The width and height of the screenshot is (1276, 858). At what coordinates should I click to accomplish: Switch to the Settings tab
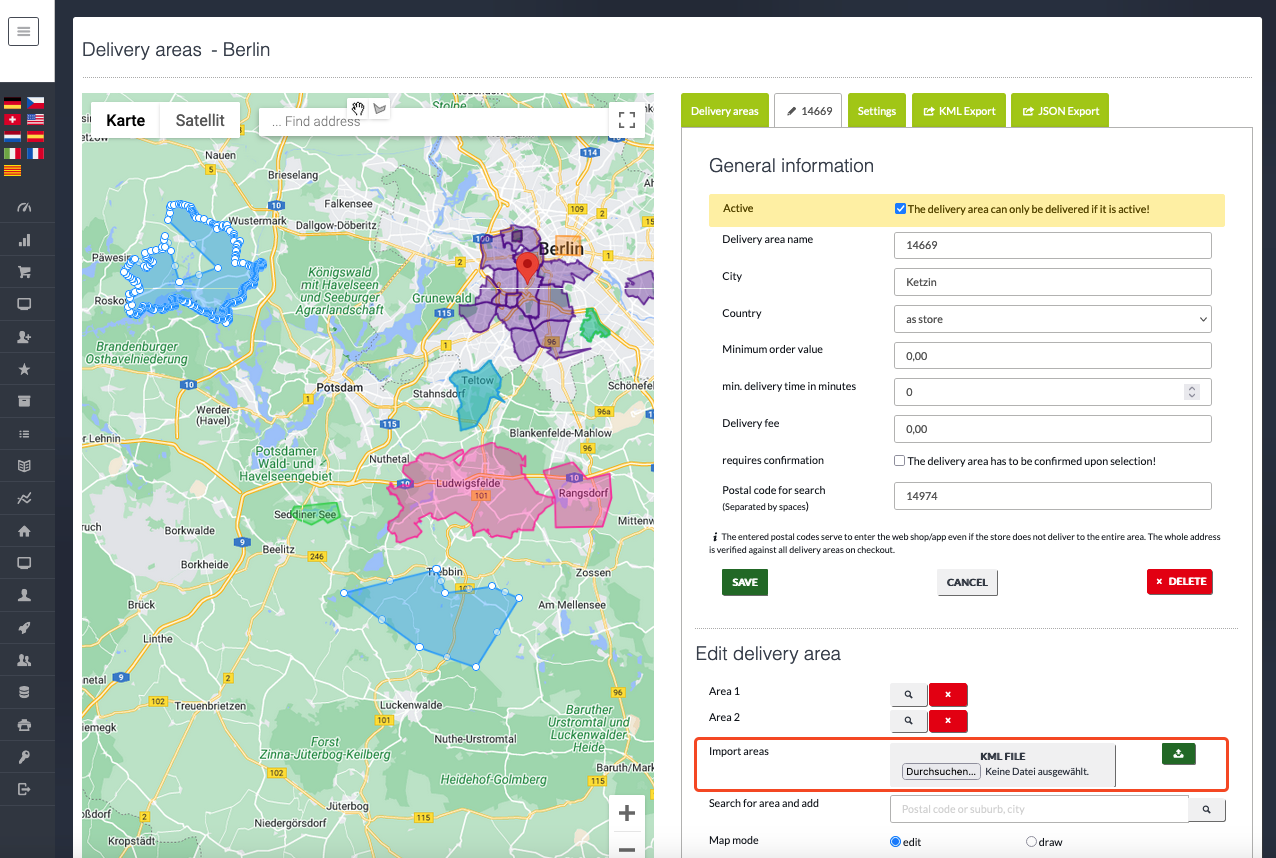(x=877, y=111)
